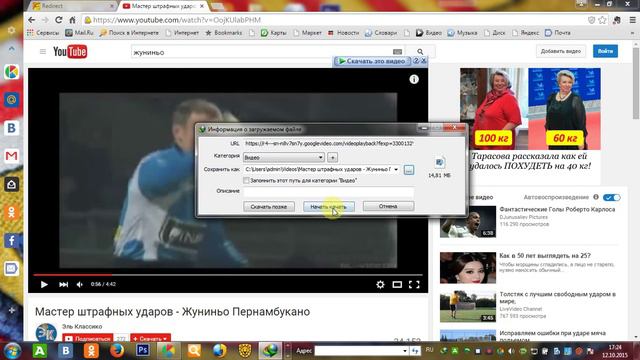
Task: Open Скачать dropdown under video title
Action: [150, 338]
